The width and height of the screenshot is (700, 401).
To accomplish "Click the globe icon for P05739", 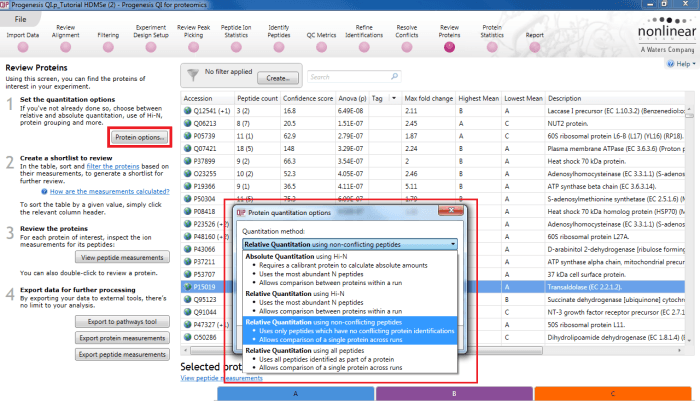I will pyautogui.click(x=188, y=136).
